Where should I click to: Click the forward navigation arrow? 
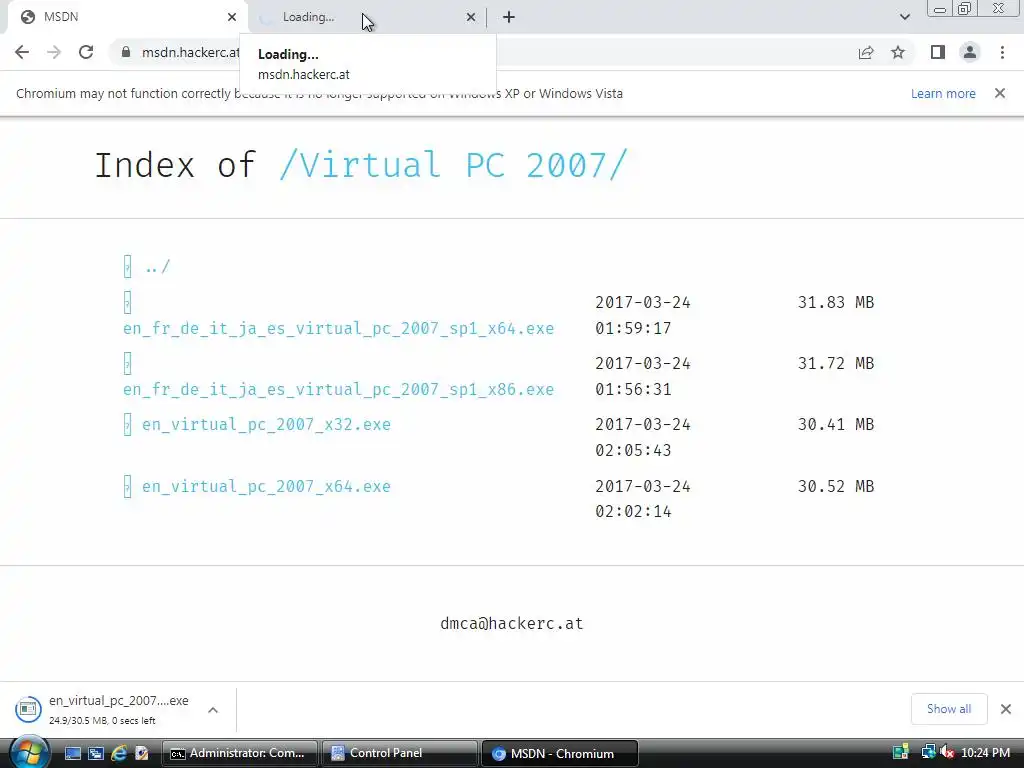click(54, 52)
